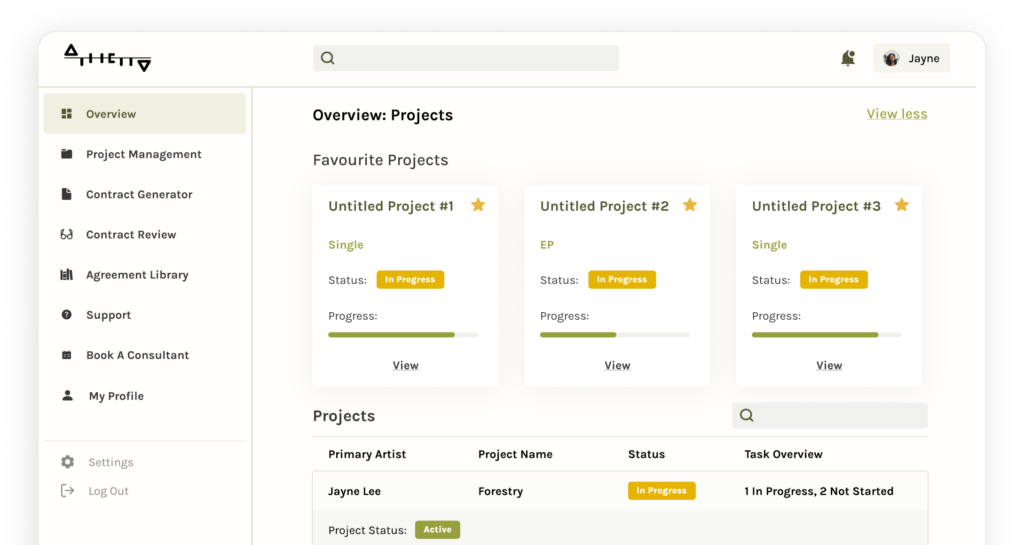
Task: Click the notification bell icon
Action: 848,58
